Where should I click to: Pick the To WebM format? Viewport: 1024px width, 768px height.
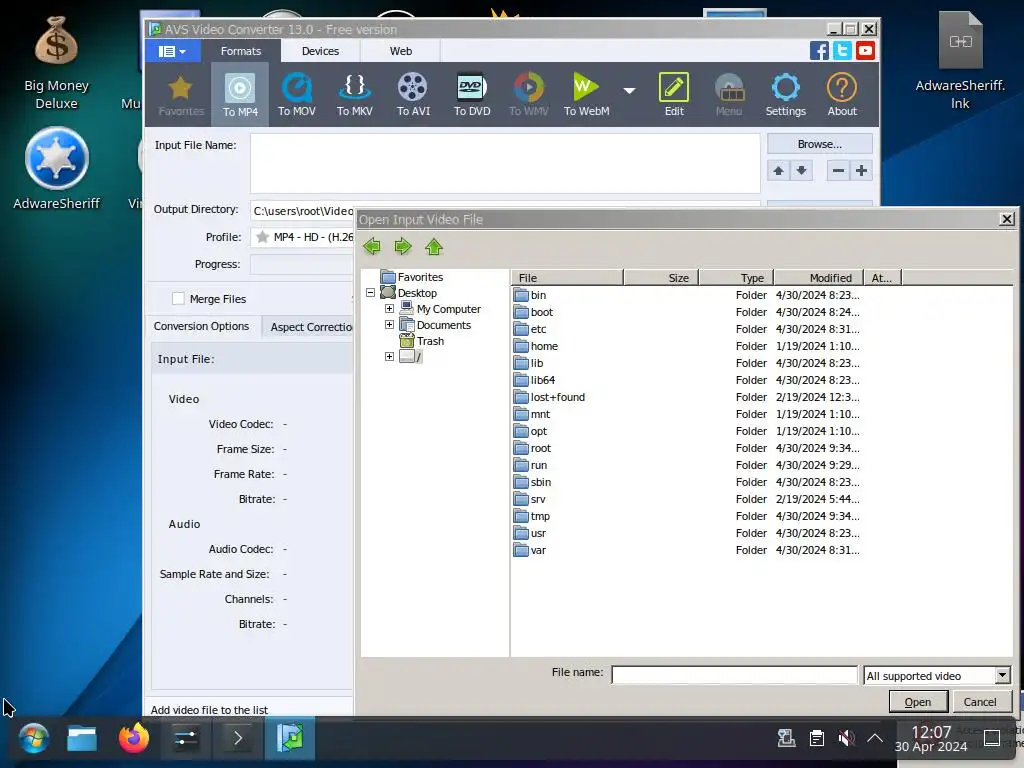tap(586, 94)
